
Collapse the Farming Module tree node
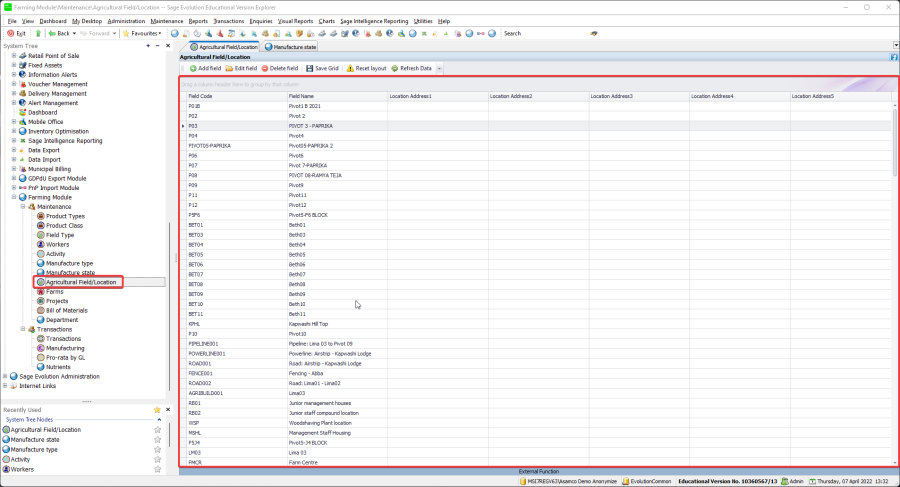click(14, 197)
